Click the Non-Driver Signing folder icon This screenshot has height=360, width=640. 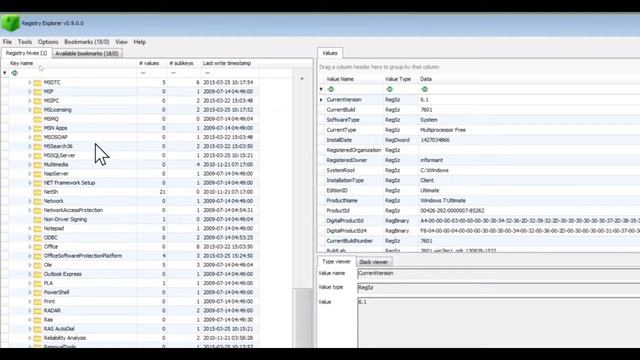38,220
